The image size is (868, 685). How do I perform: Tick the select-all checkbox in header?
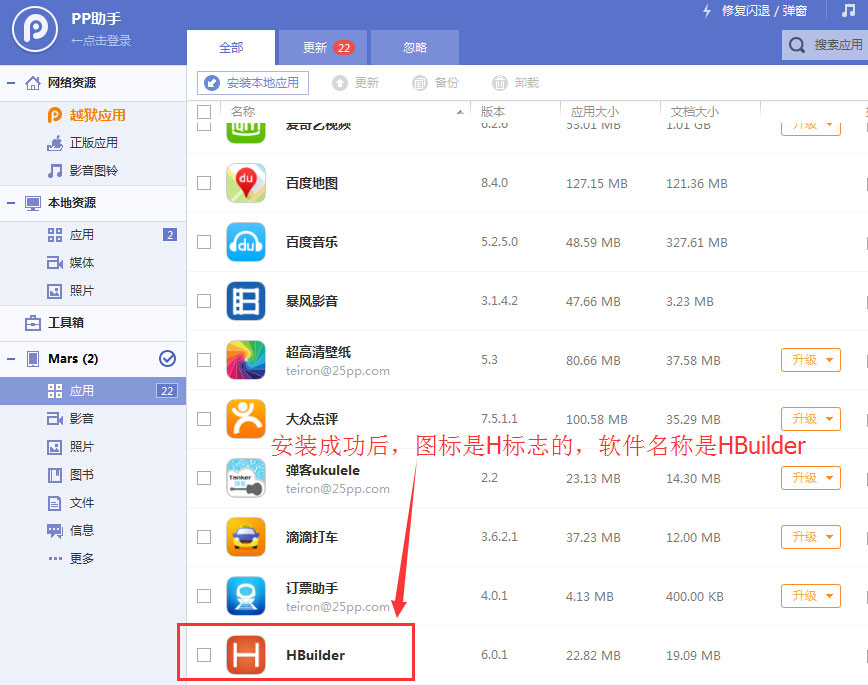(204, 112)
